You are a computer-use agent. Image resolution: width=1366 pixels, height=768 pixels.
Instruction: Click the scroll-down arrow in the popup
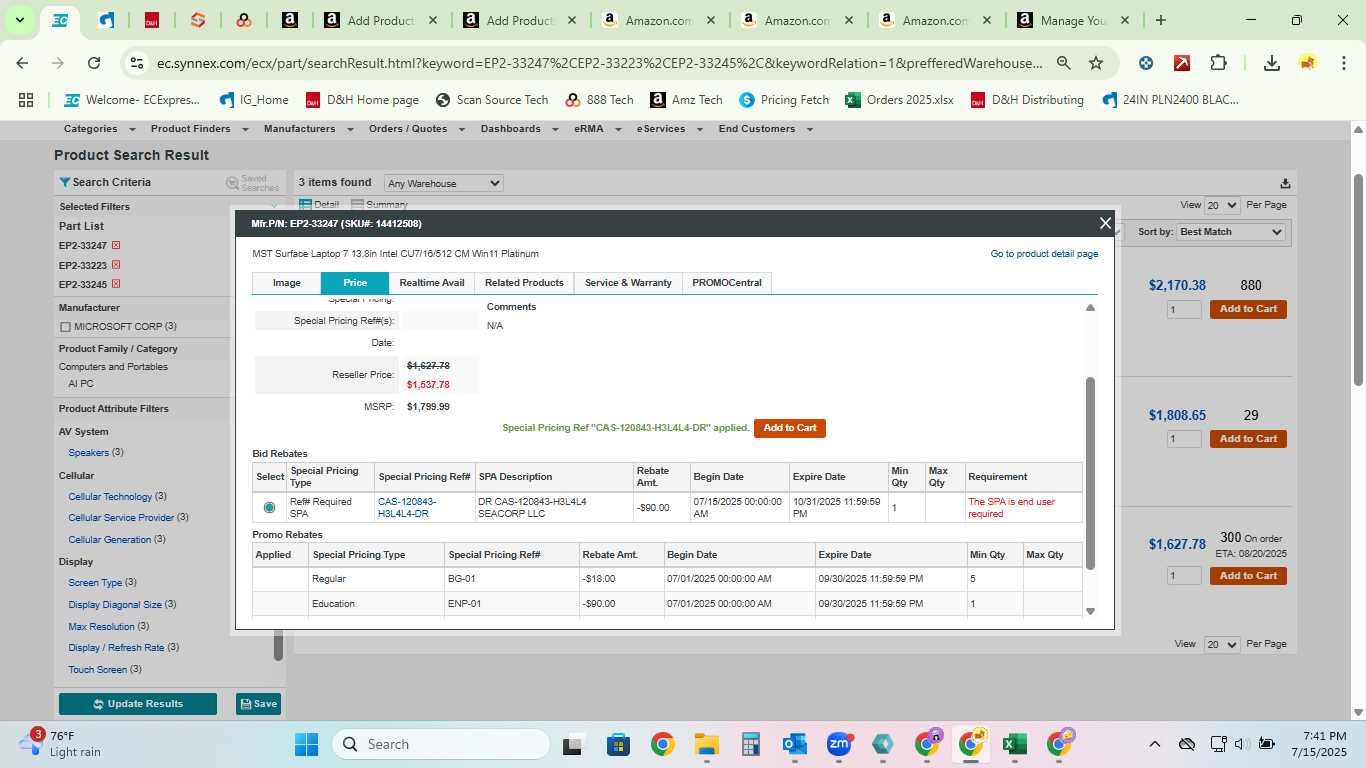tap(1090, 611)
